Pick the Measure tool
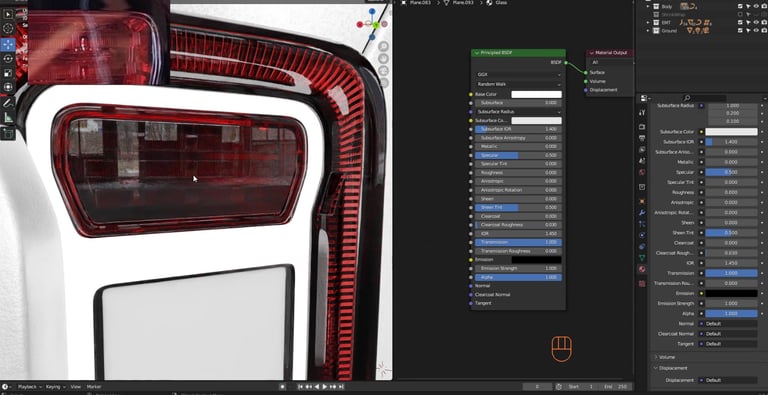The width and height of the screenshot is (768, 395). pos(8,118)
